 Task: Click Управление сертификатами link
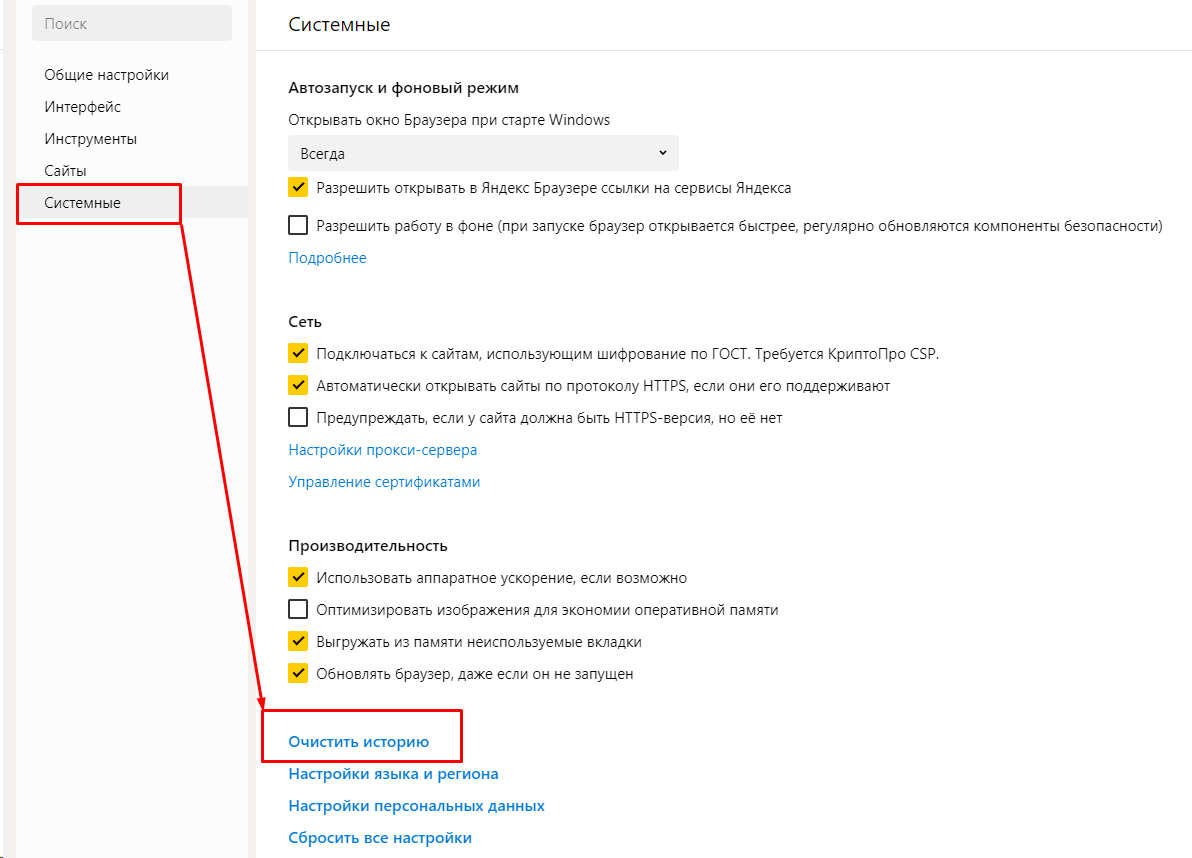click(384, 482)
